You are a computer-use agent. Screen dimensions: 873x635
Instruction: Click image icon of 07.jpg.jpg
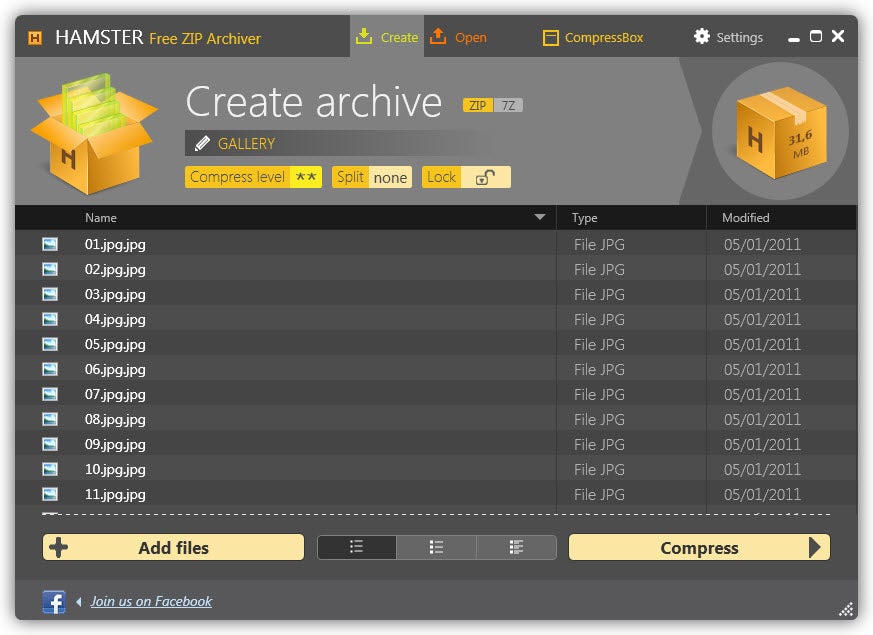tap(50, 394)
